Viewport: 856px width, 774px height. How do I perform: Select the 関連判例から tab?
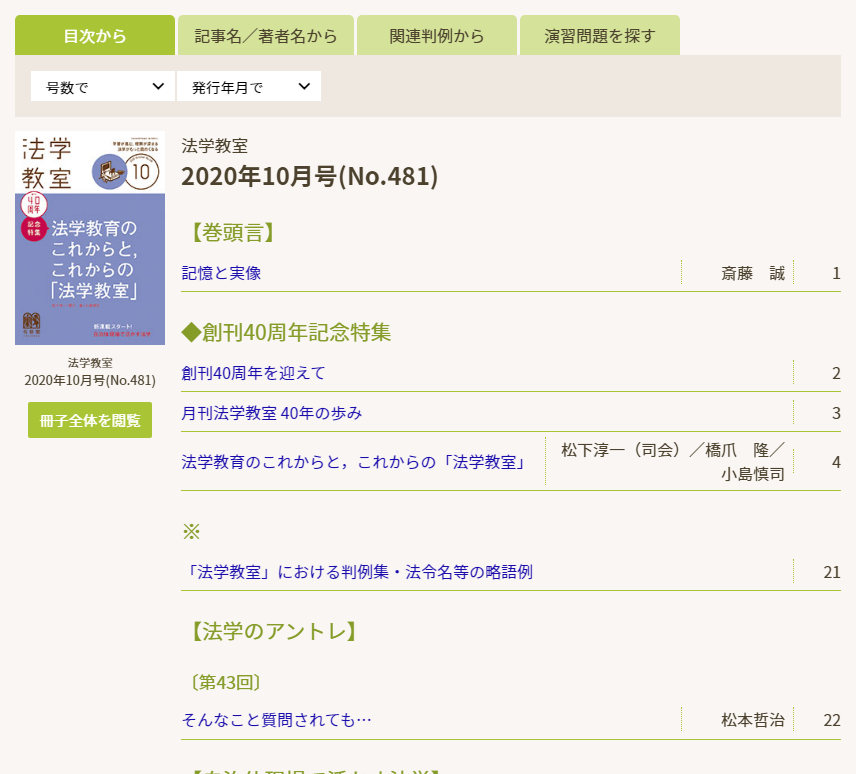click(x=437, y=35)
